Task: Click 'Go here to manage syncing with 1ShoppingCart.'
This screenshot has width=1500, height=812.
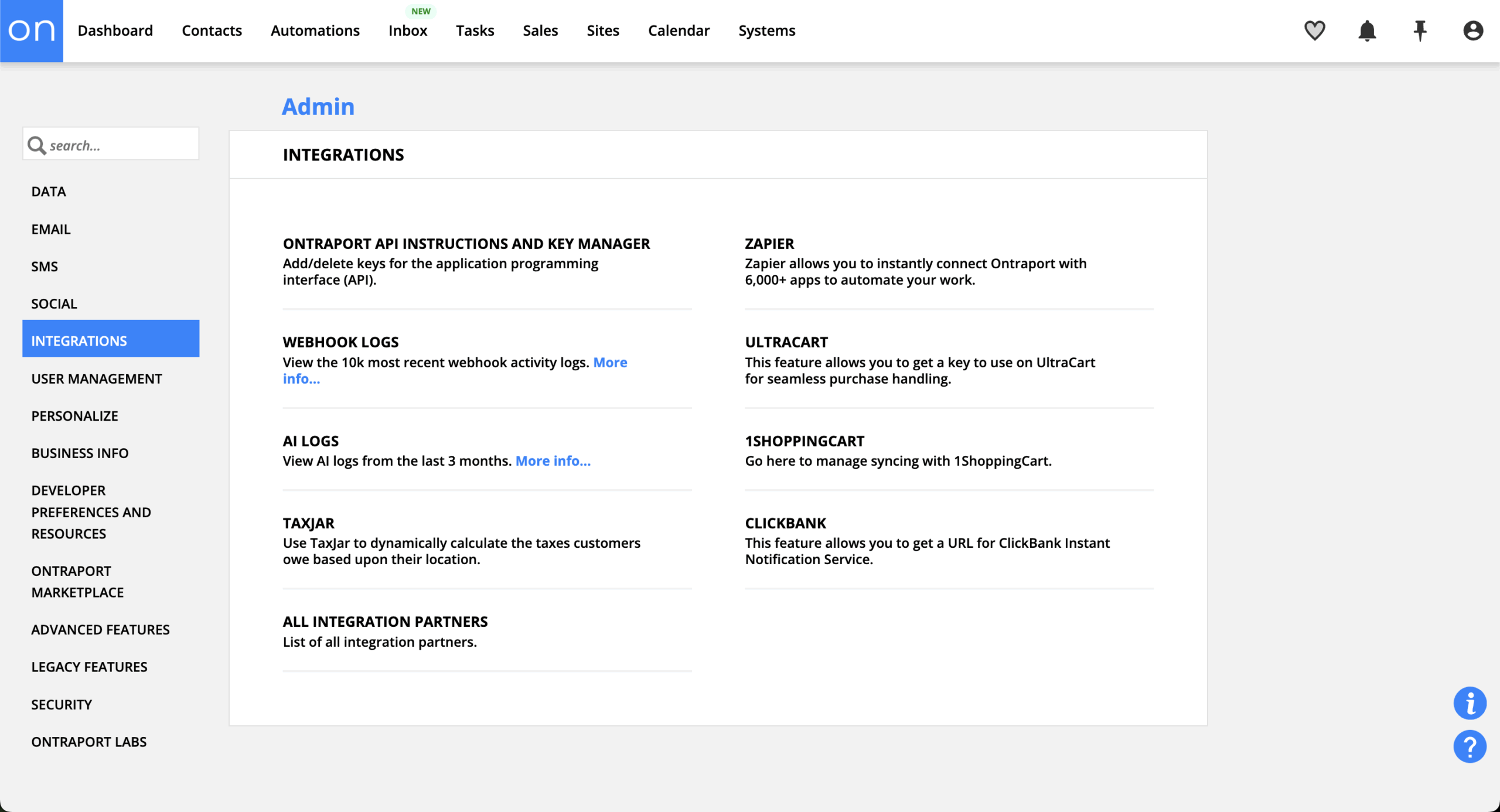Action: click(x=898, y=461)
